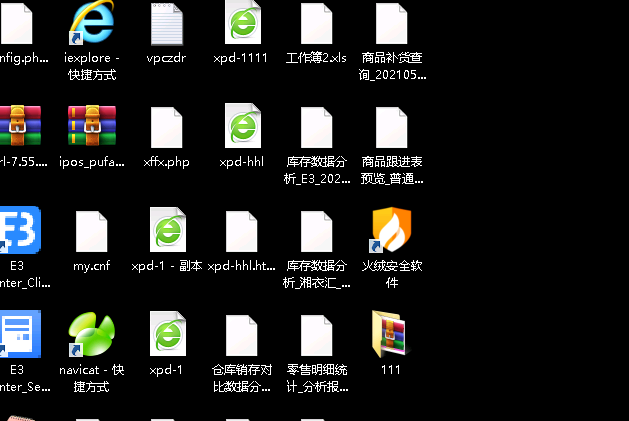629x421 pixels.
Task: Select the 库存数据分析_E3 file
Action: point(316,127)
